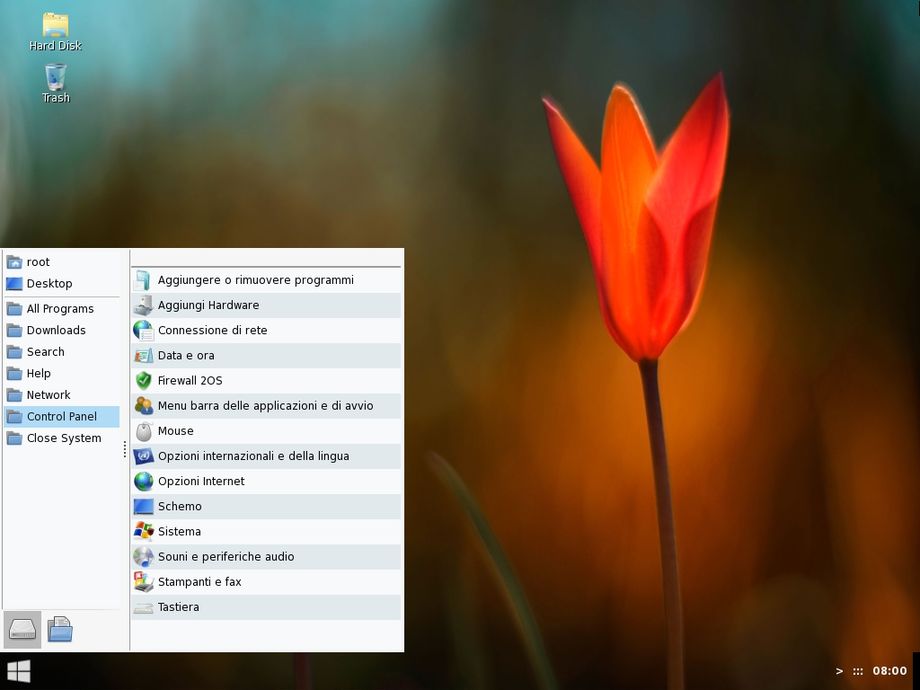
Task: Click the Firewall 2OS shield icon
Action: (x=143, y=380)
